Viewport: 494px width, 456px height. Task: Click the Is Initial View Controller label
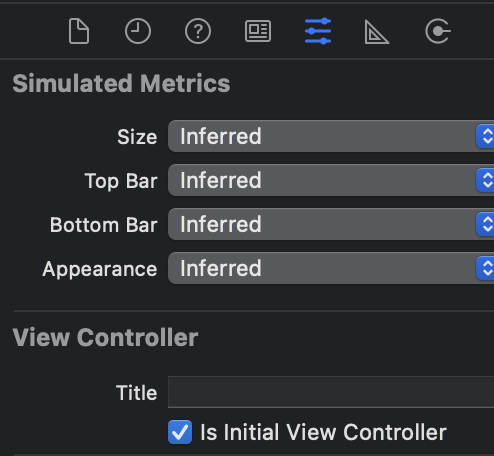(323, 432)
